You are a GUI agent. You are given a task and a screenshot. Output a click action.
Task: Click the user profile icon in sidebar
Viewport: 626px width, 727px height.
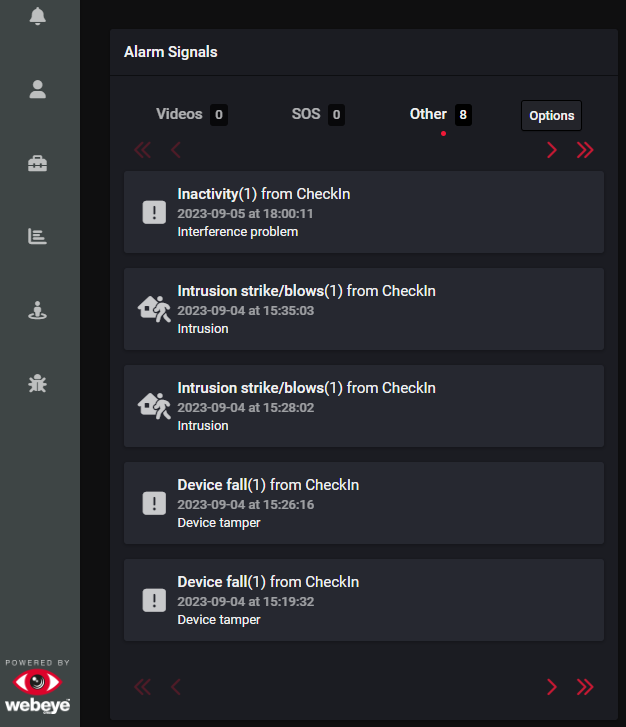pos(38,90)
